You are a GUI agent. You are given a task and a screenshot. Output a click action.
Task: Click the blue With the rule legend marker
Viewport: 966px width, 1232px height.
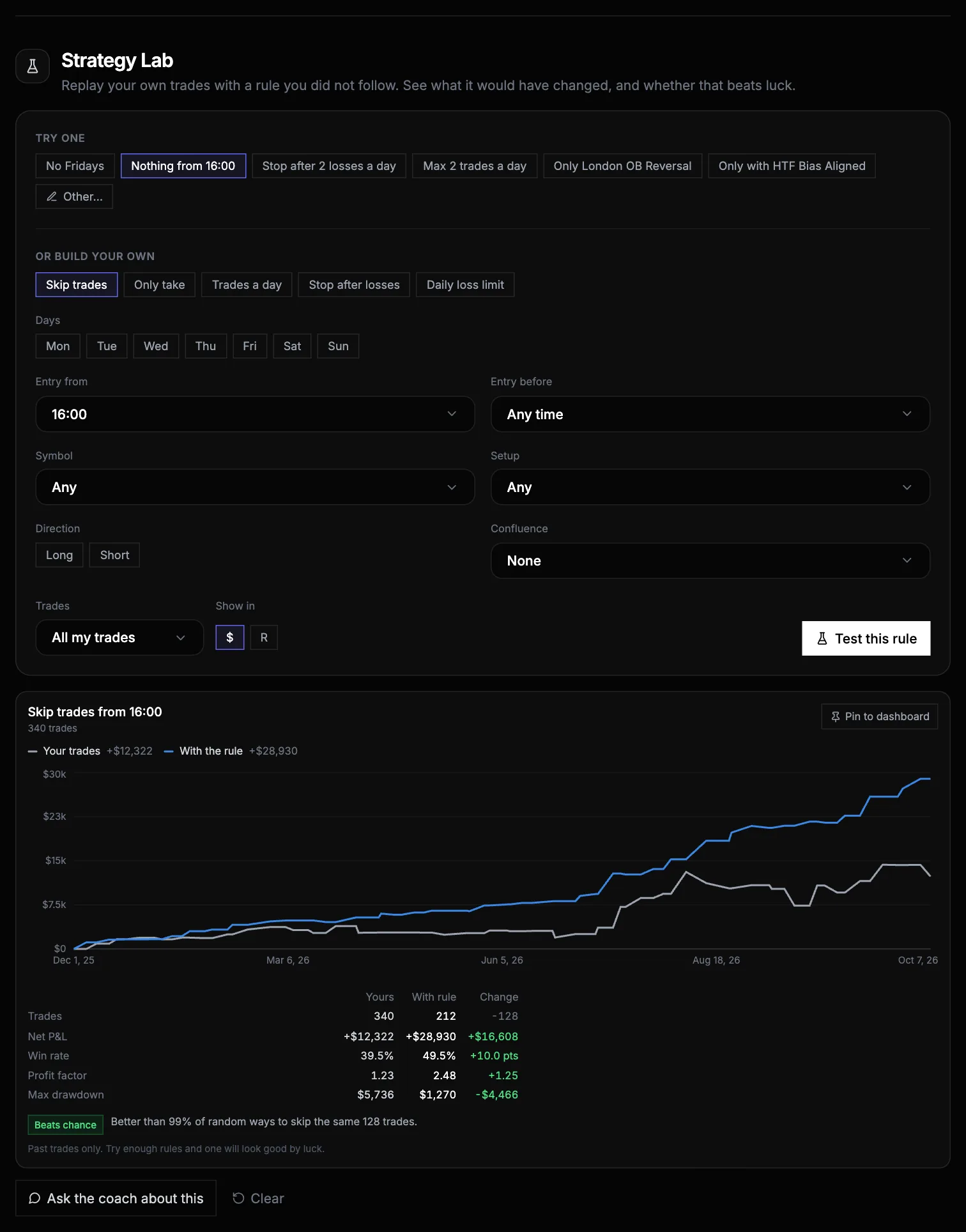[x=169, y=751]
